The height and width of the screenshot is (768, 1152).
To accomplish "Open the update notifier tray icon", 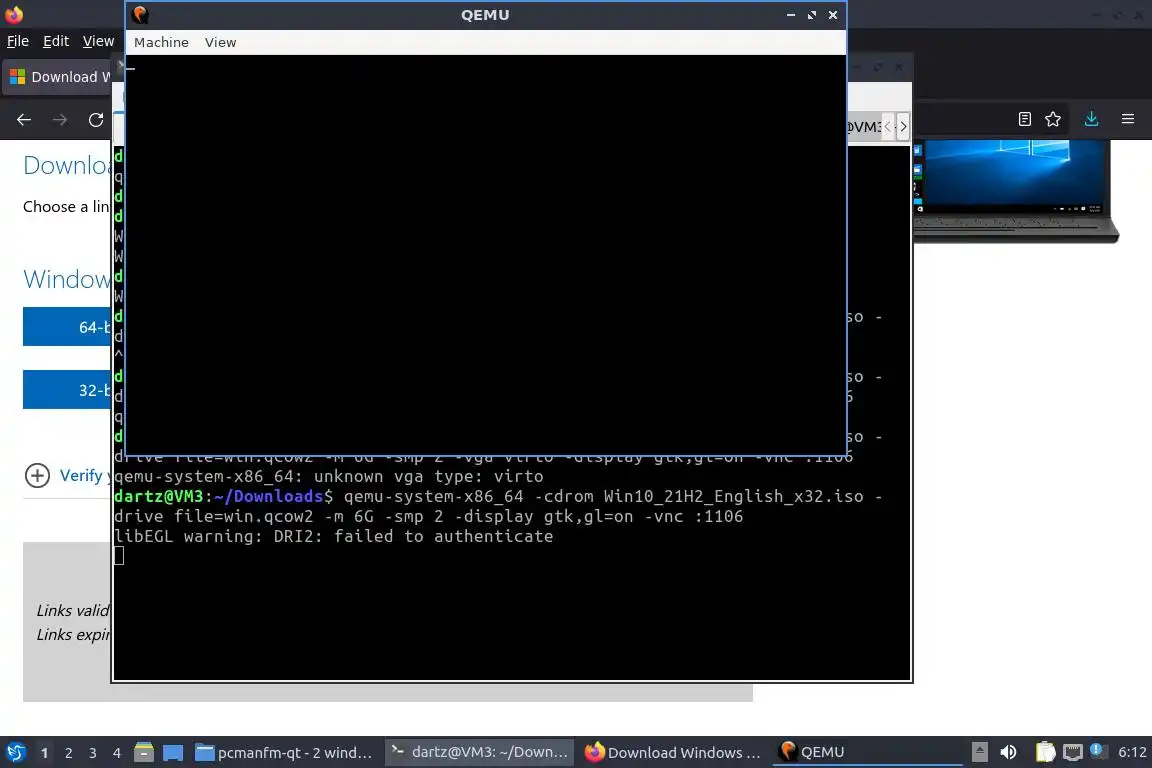I will pos(1097,751).
